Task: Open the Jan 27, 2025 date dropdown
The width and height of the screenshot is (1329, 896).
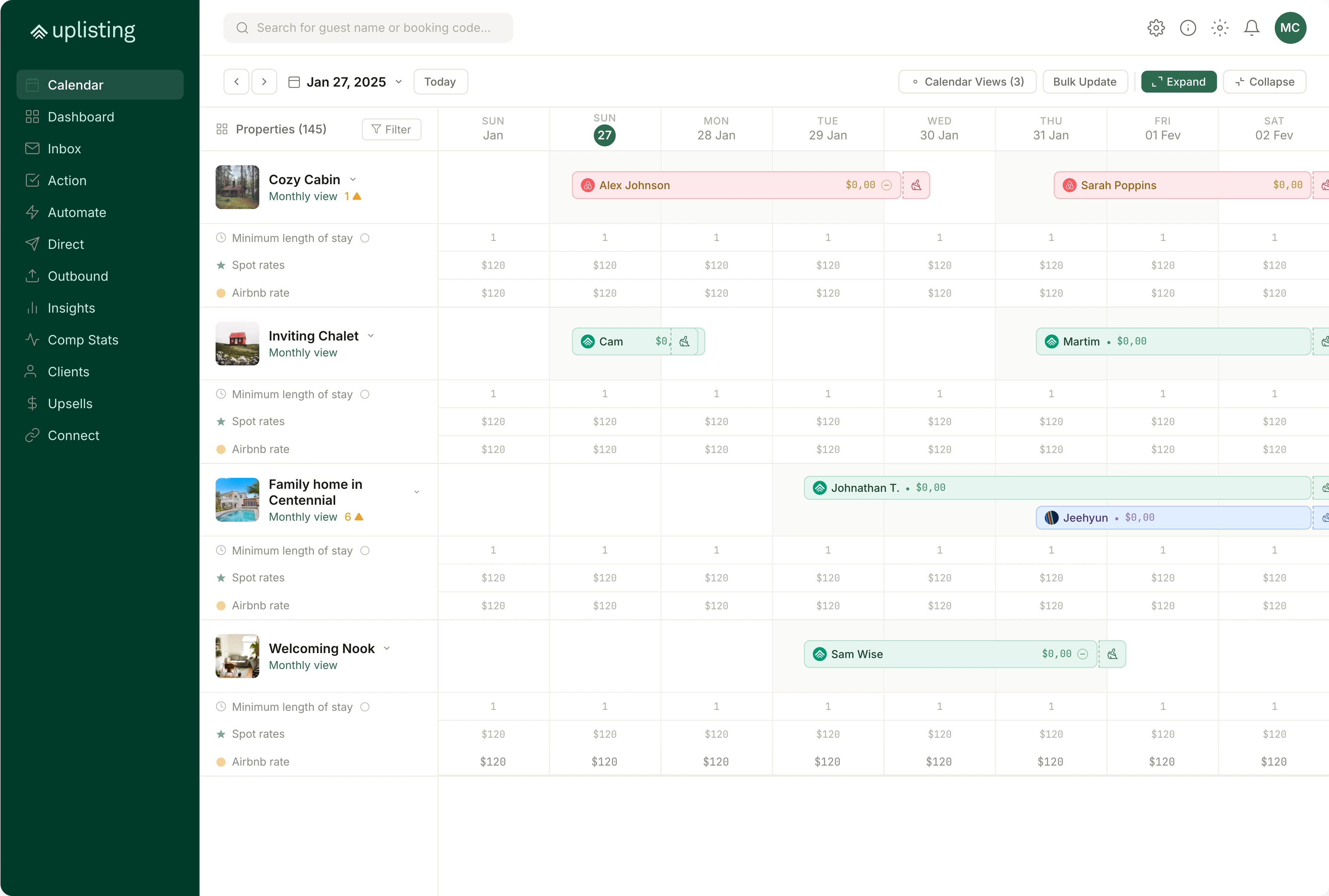Action: tap(398, 82)
